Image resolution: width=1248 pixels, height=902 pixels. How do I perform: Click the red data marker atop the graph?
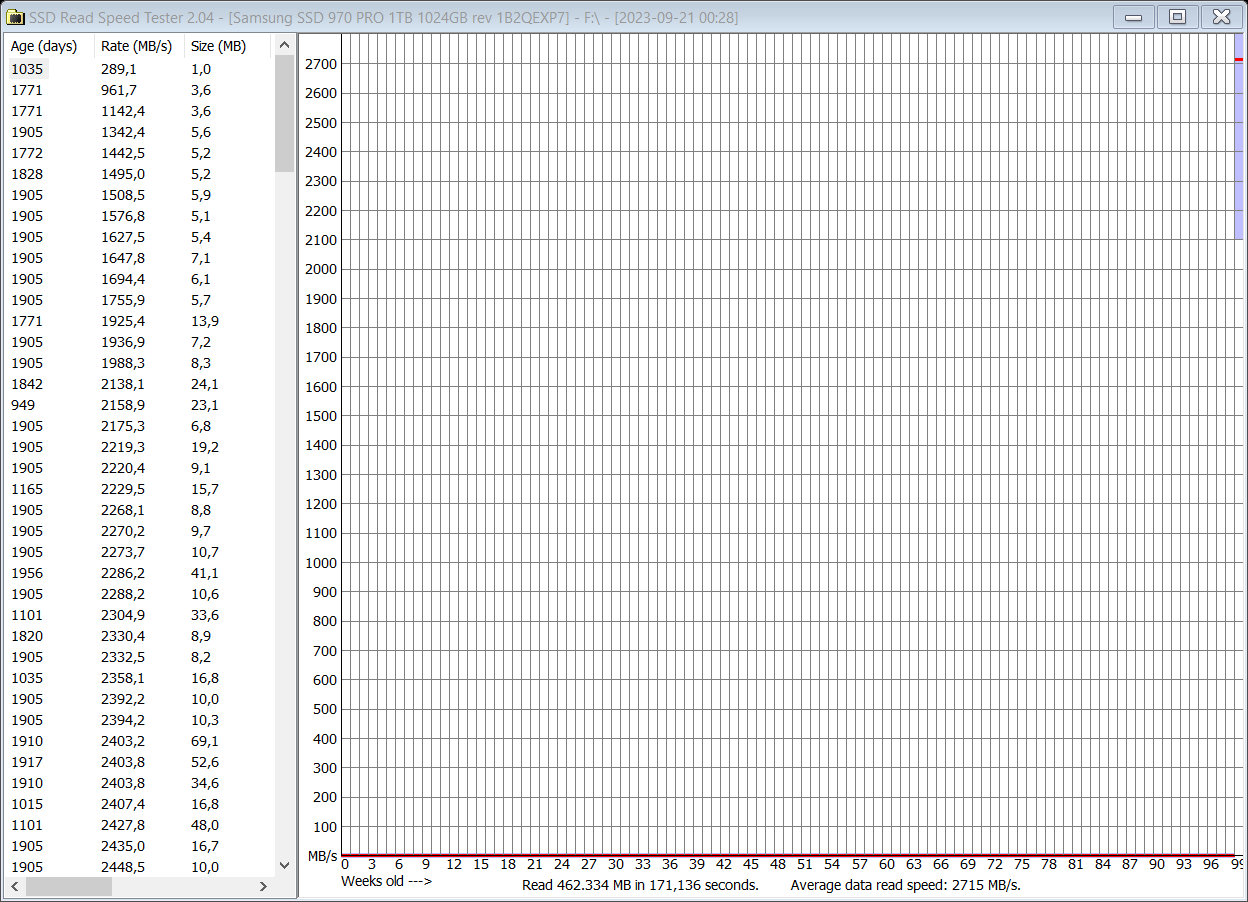point(1240,60)
